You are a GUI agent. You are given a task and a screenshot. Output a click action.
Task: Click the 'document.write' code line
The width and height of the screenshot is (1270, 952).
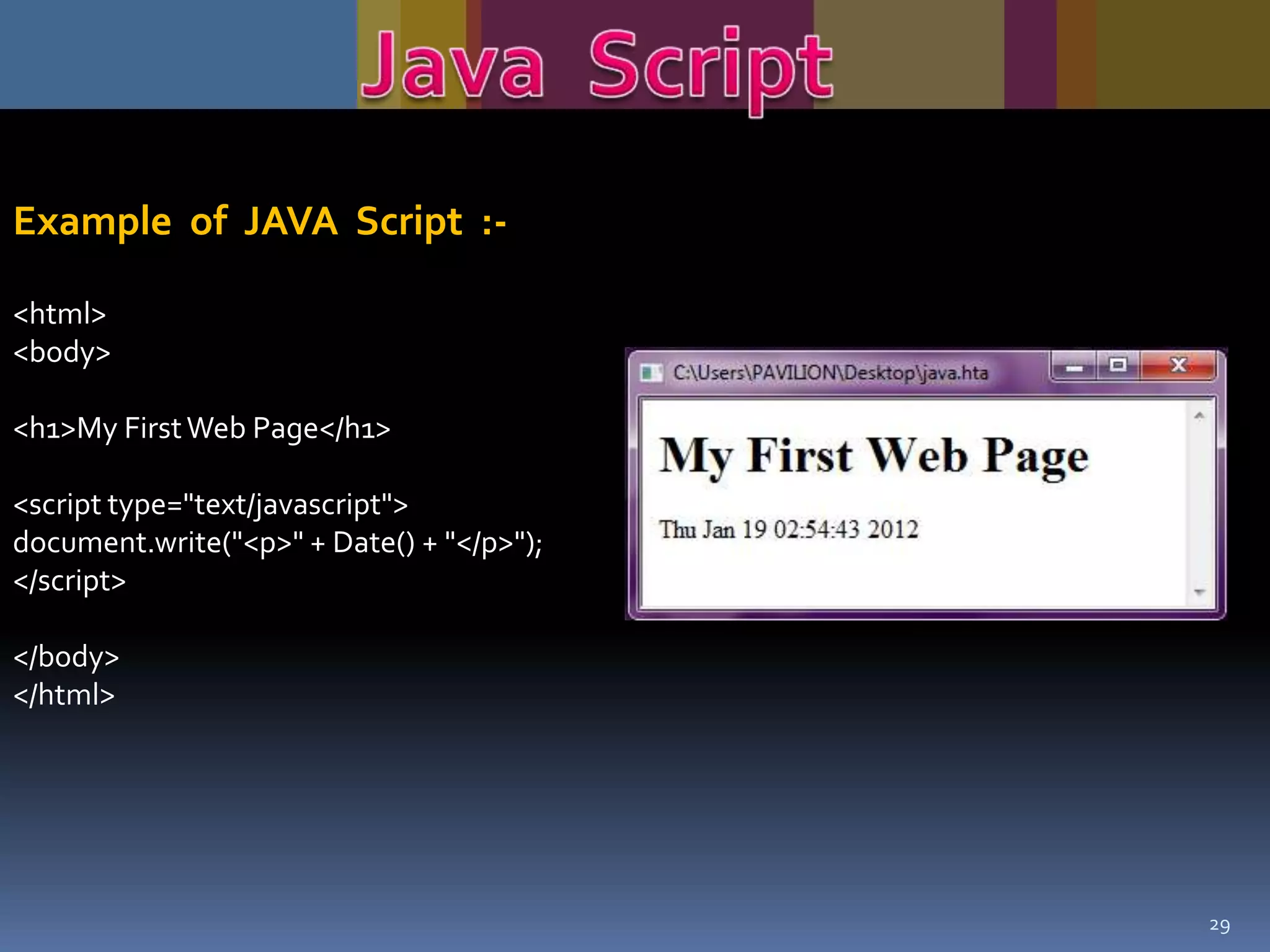[x=278, y=544]
